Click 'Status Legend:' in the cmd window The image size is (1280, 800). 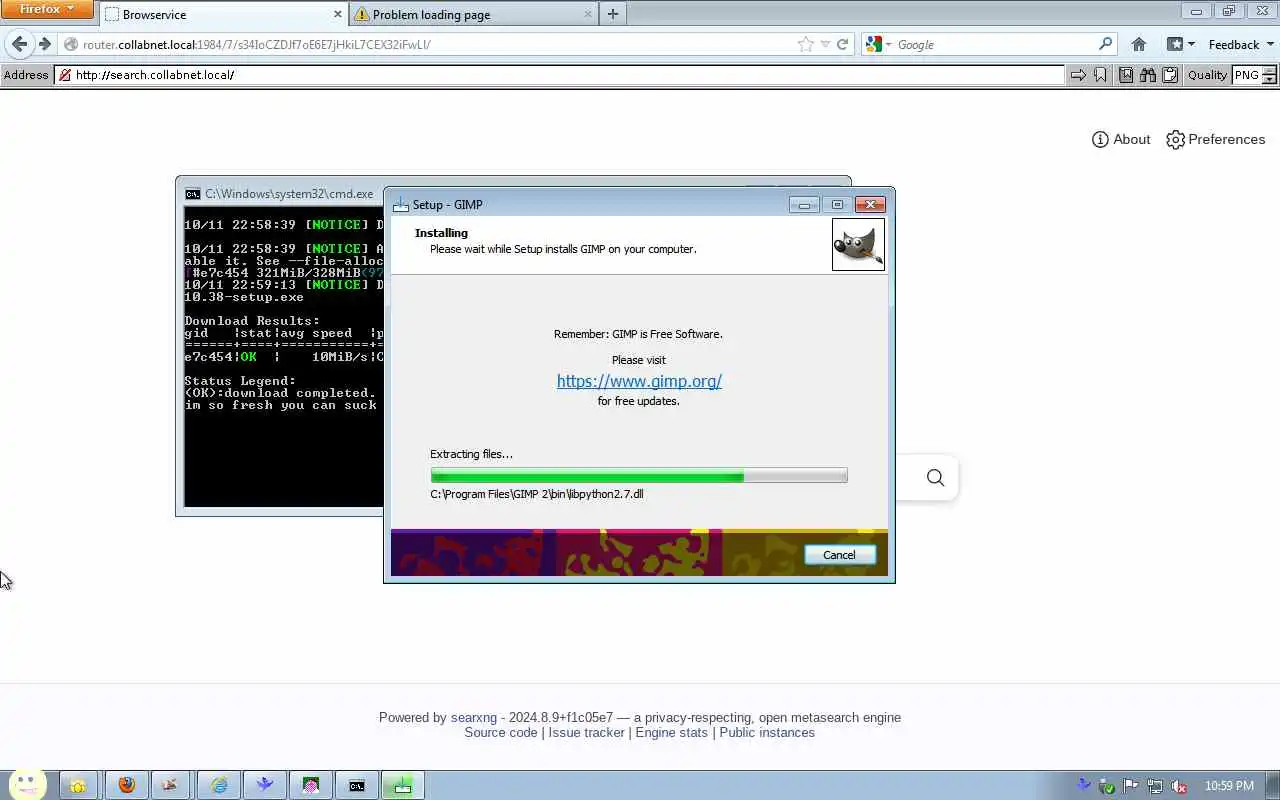[x=240, y=381]
